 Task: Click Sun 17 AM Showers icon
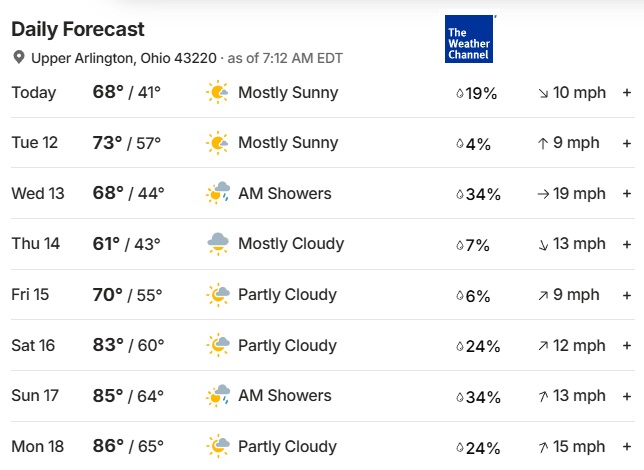tap(218, 396)
